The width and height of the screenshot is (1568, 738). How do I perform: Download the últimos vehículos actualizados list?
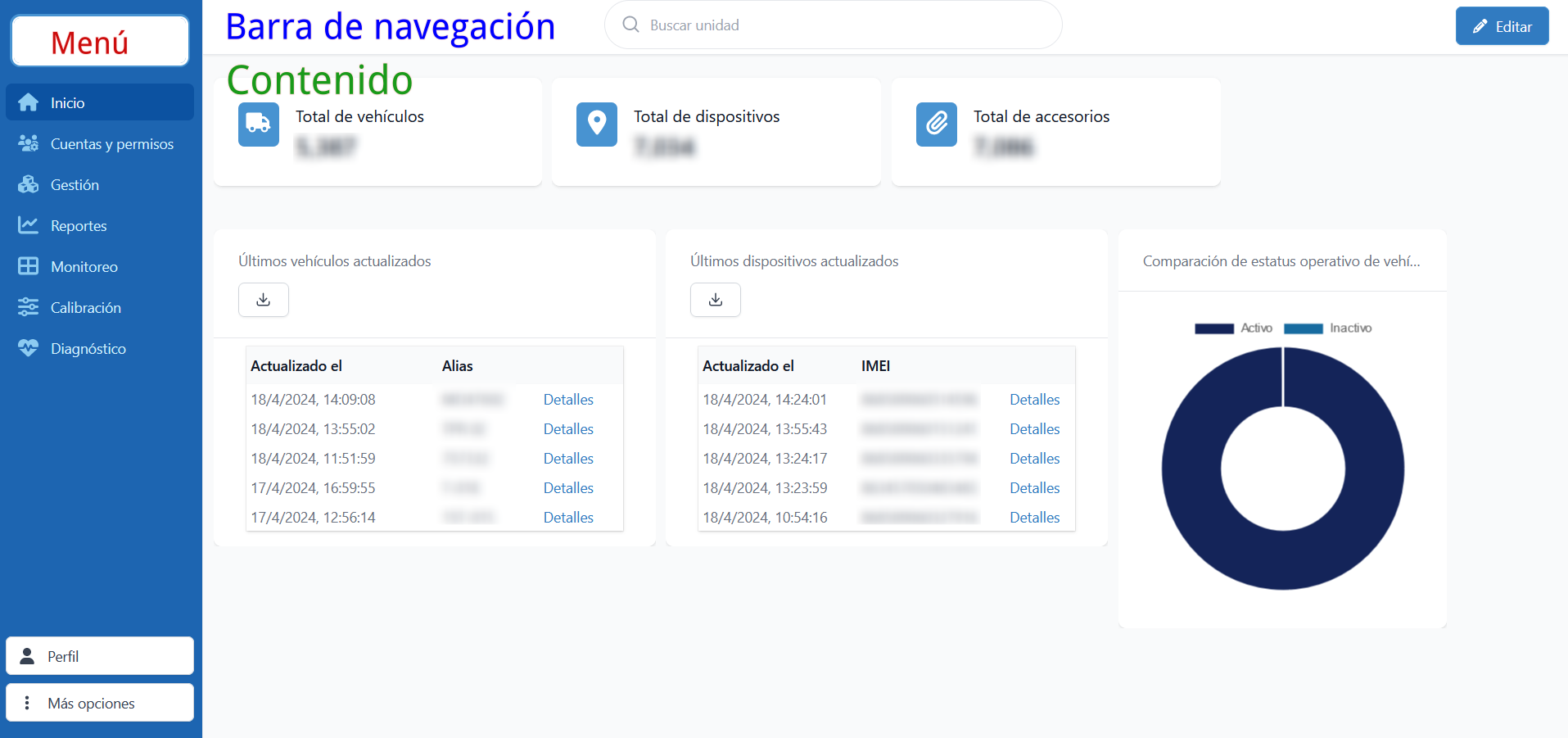tap(263, 300)
